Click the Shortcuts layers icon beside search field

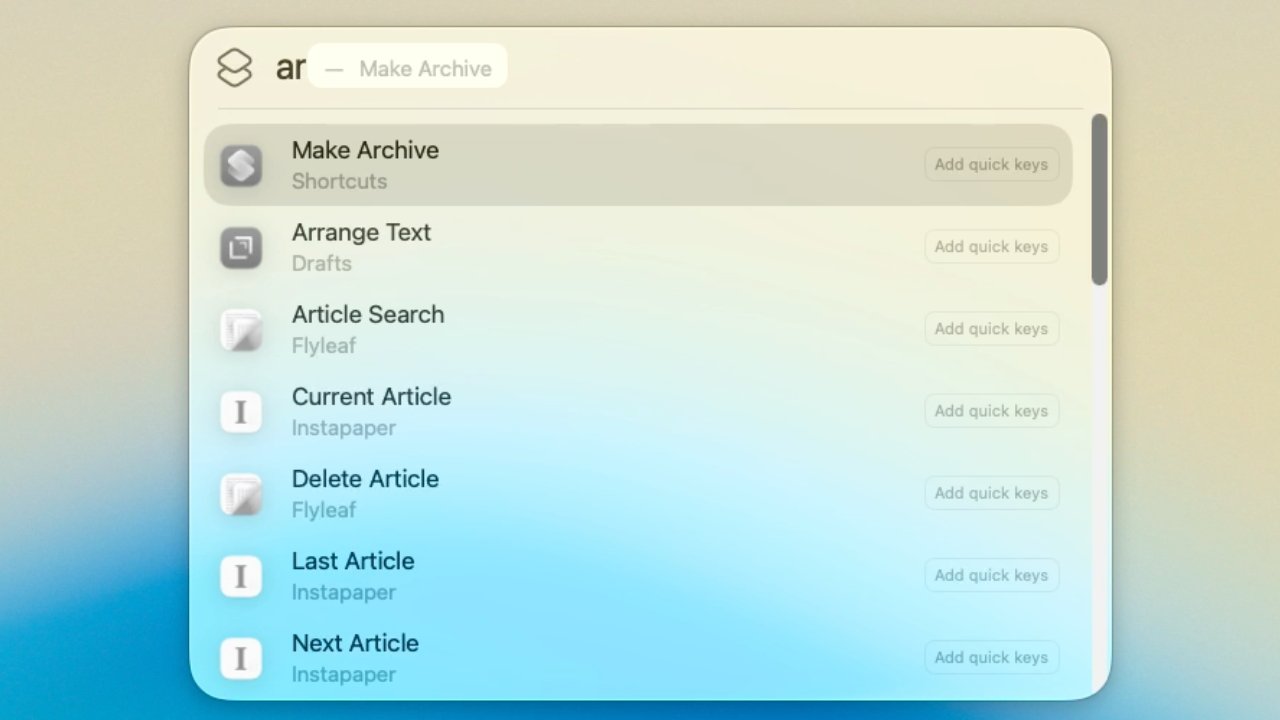click(x=235, y=68)
